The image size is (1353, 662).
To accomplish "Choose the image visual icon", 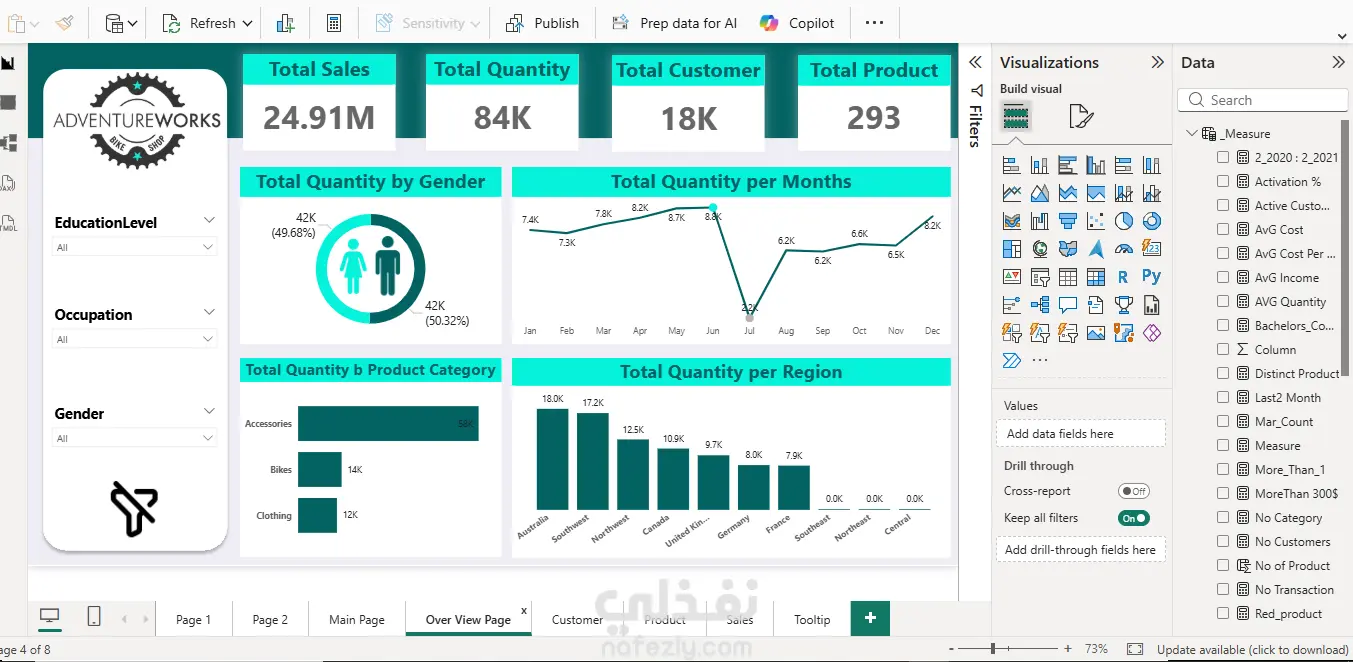I will click(1095, 332).
